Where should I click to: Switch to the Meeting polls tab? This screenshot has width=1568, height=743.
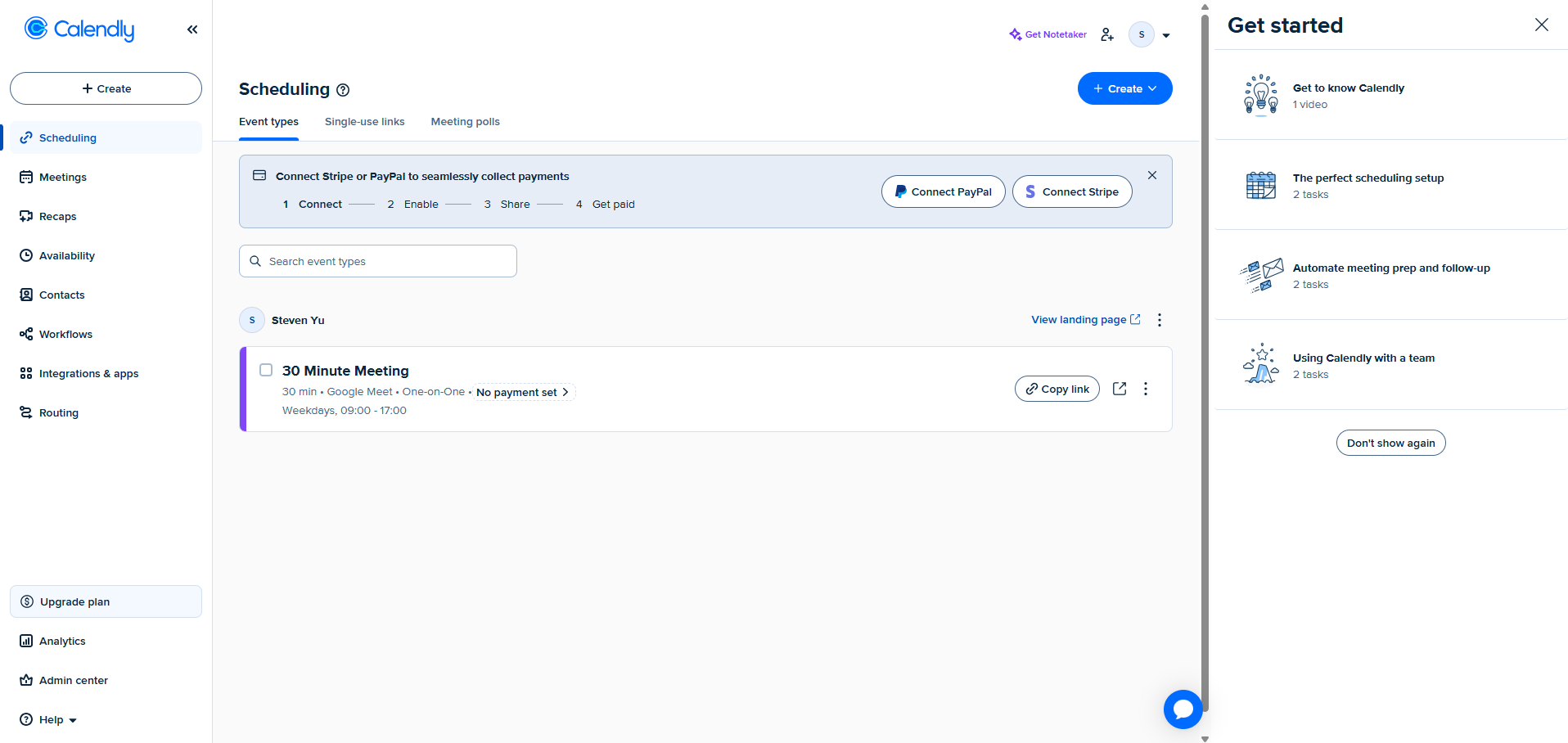pos(466,122)
